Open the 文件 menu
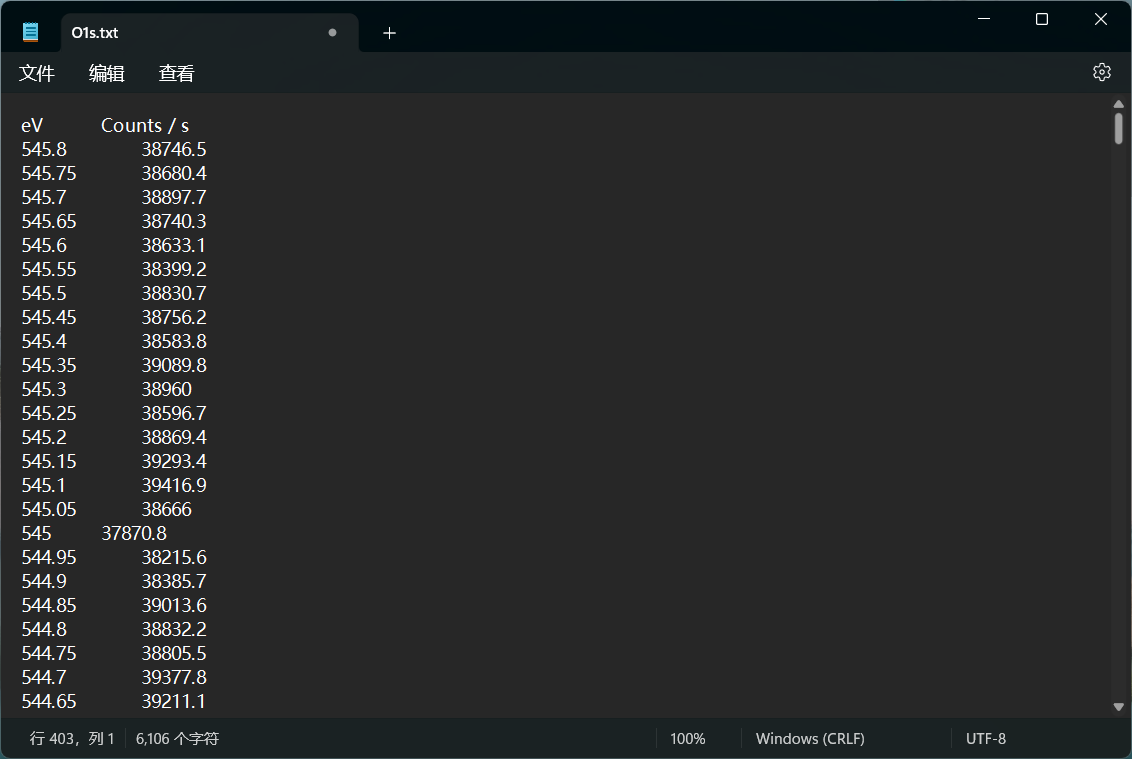1132x759 pixels. click(x=37, y=73)
